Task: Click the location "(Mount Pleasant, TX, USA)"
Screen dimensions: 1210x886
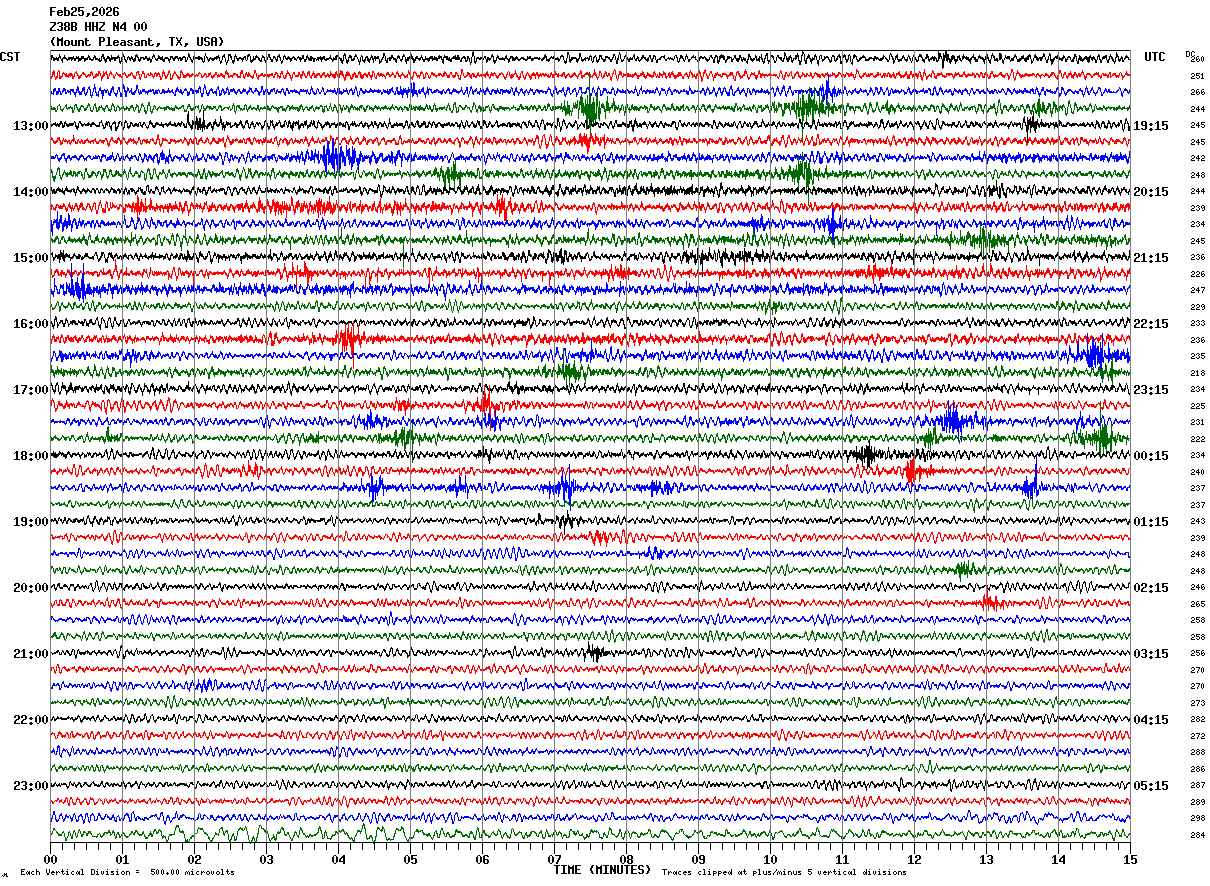Action: tap(136, 42)
